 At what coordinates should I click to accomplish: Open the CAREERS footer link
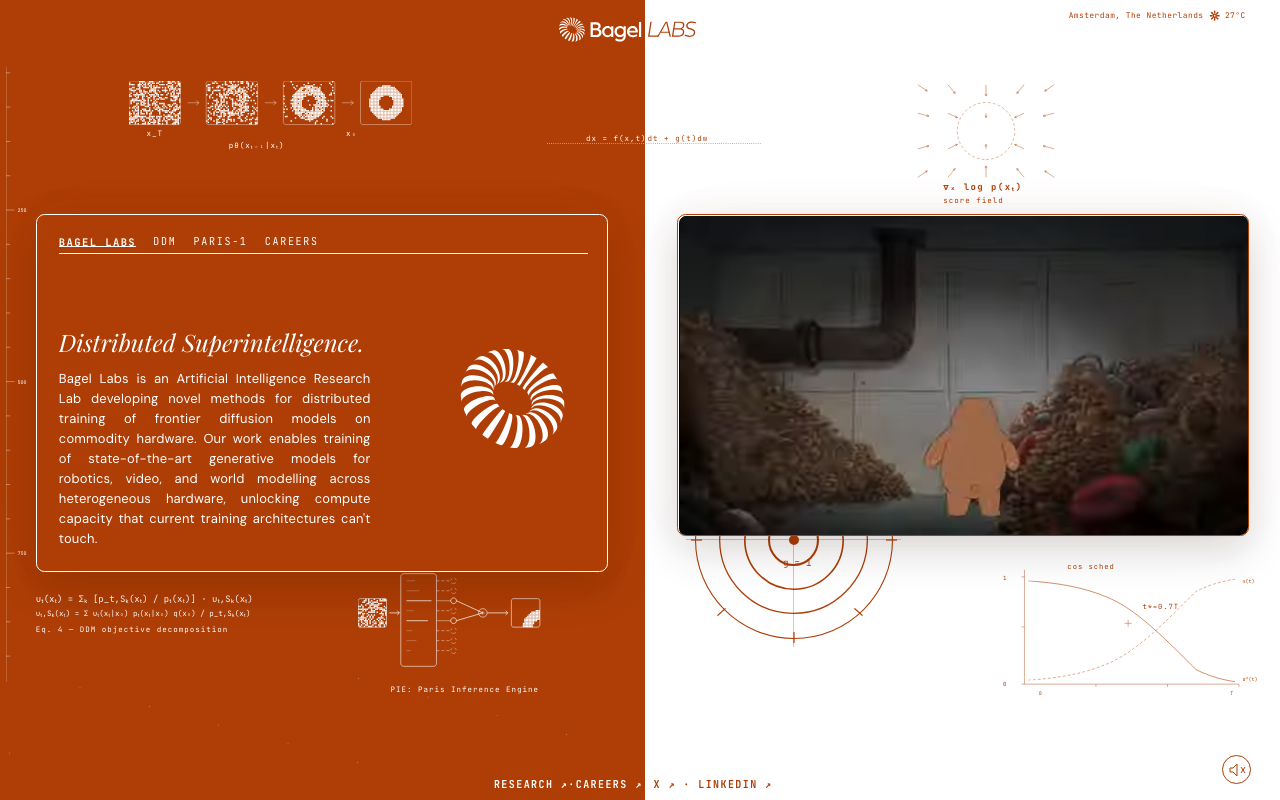(608, 785)
